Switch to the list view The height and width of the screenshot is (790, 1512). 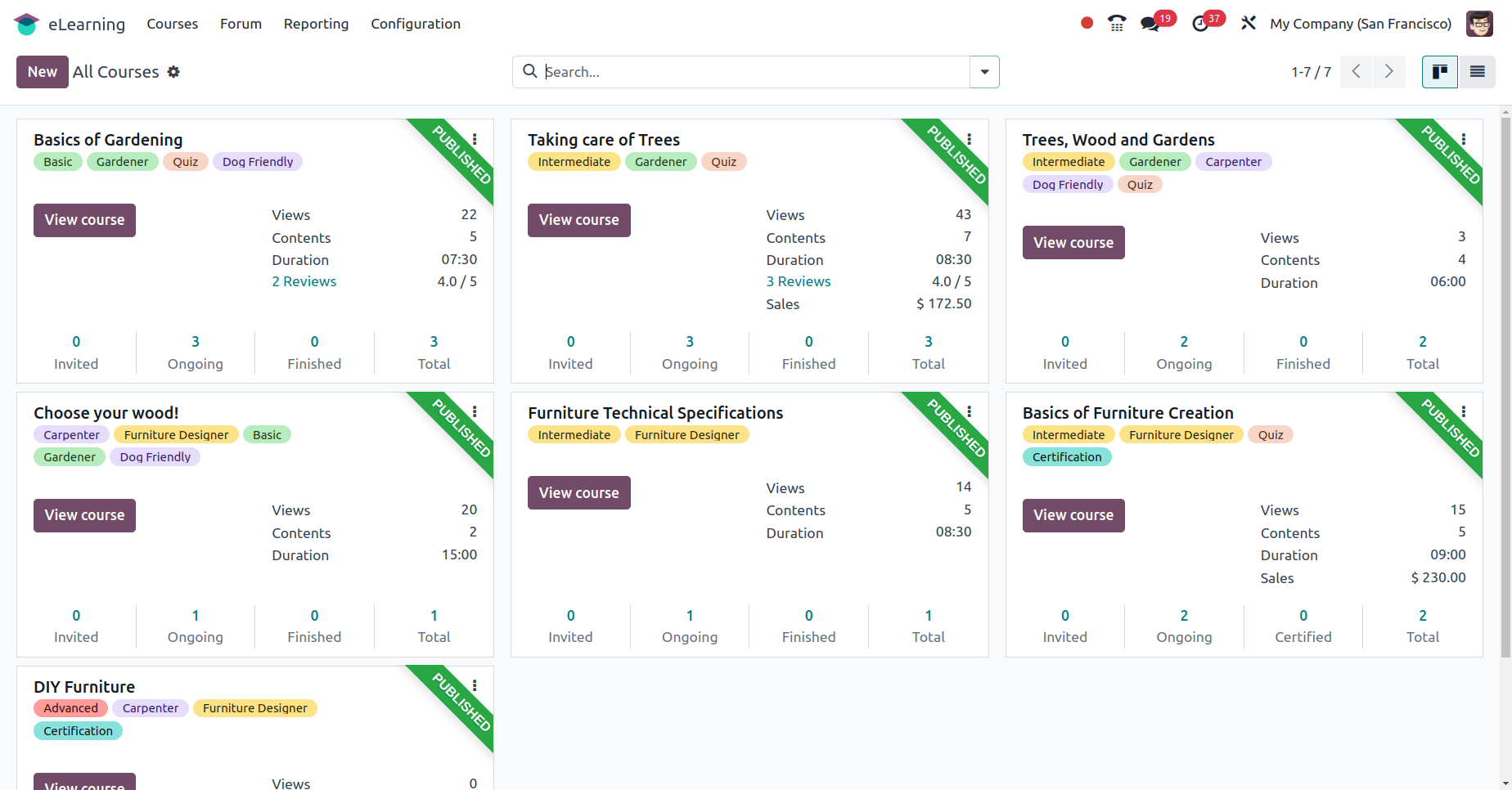click(x=1477, y=72)
